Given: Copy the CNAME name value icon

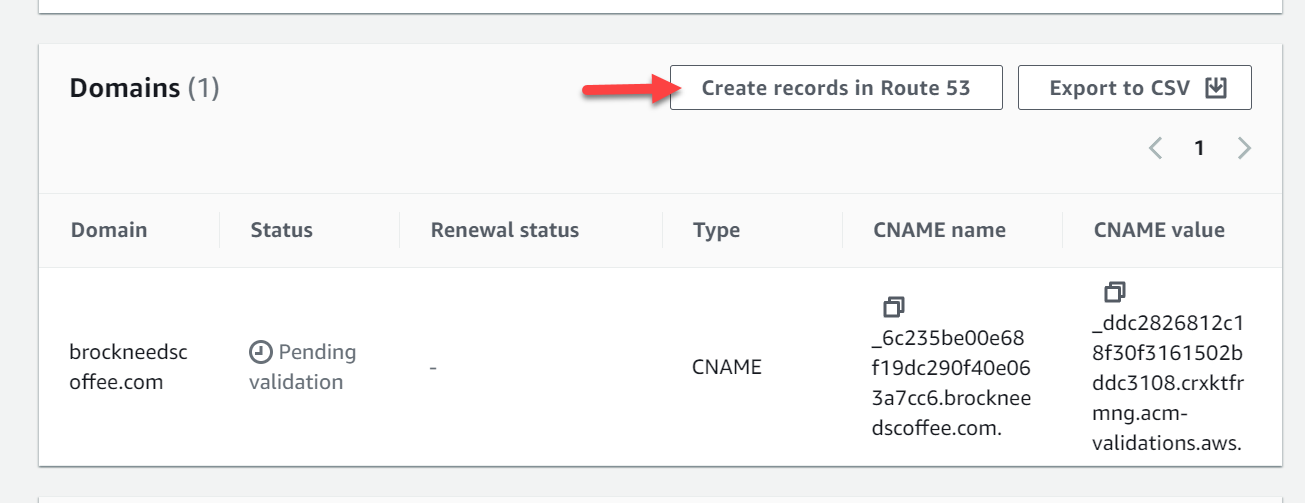Looking at the screenshot, I should pos(894,306).
